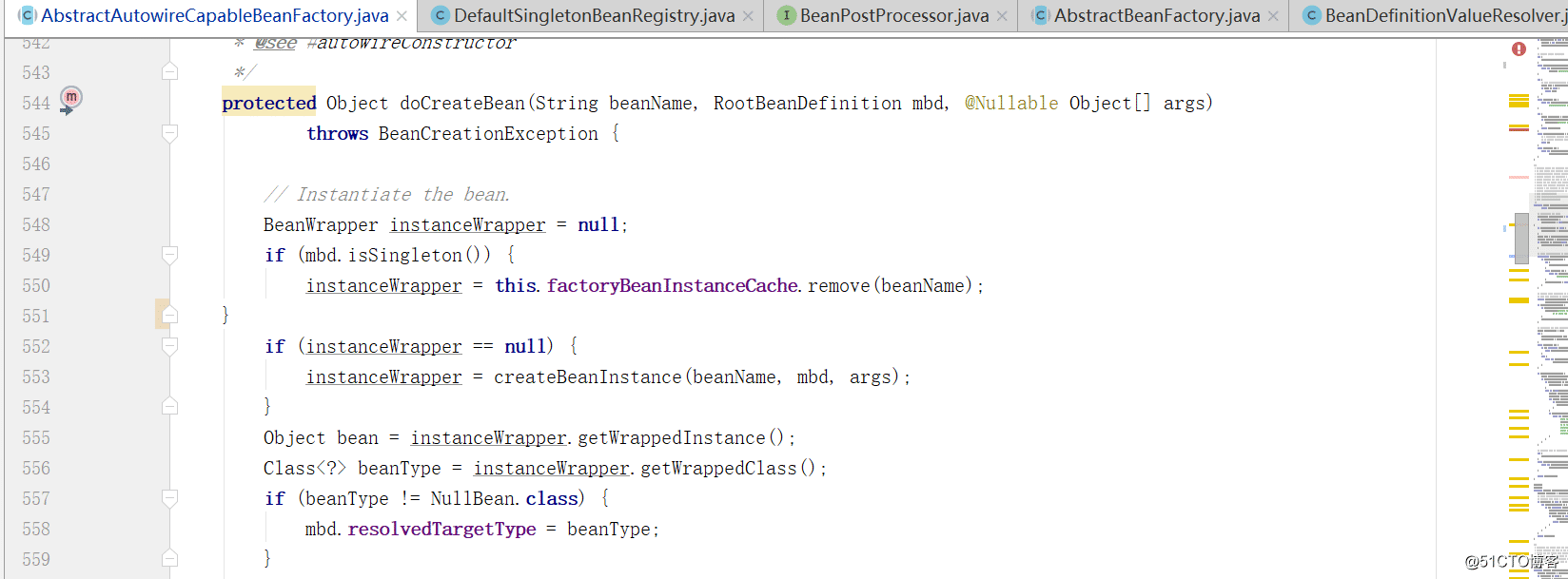The height and width of the screenshot is (579, 1568).
Task: Open the DefaultSingletonBeanRegistry.java tab
Action: coord(594,16)
